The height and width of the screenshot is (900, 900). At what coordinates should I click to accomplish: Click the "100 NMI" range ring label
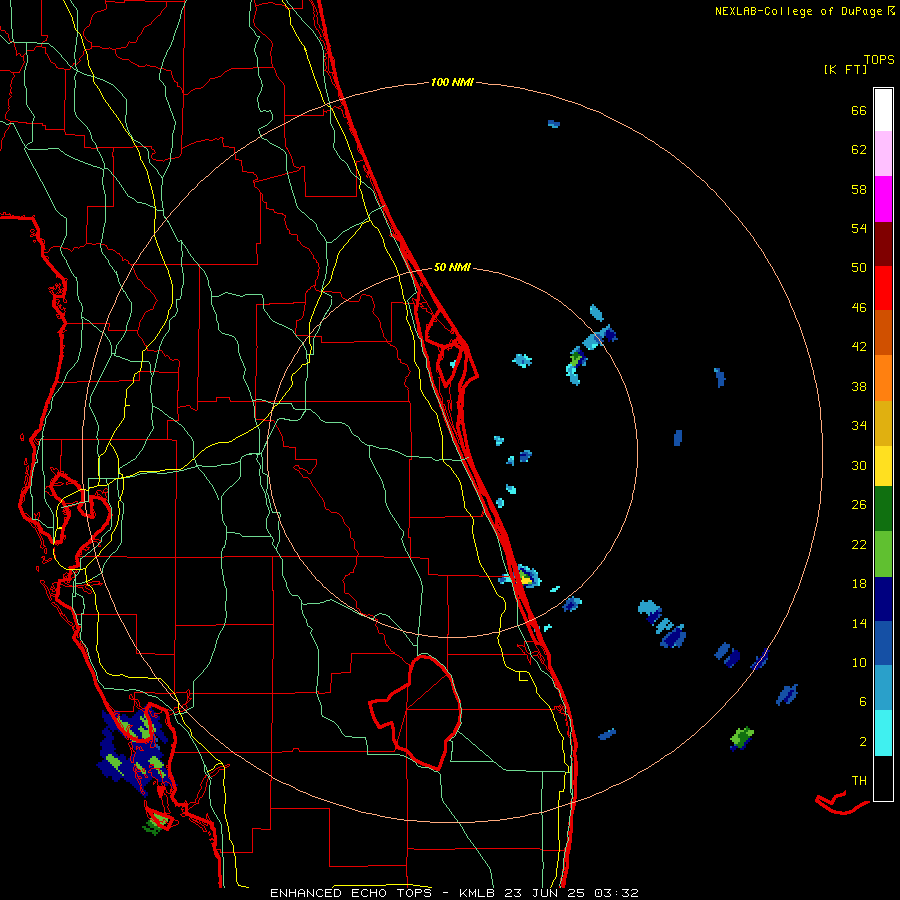click(x=452, y=83)
